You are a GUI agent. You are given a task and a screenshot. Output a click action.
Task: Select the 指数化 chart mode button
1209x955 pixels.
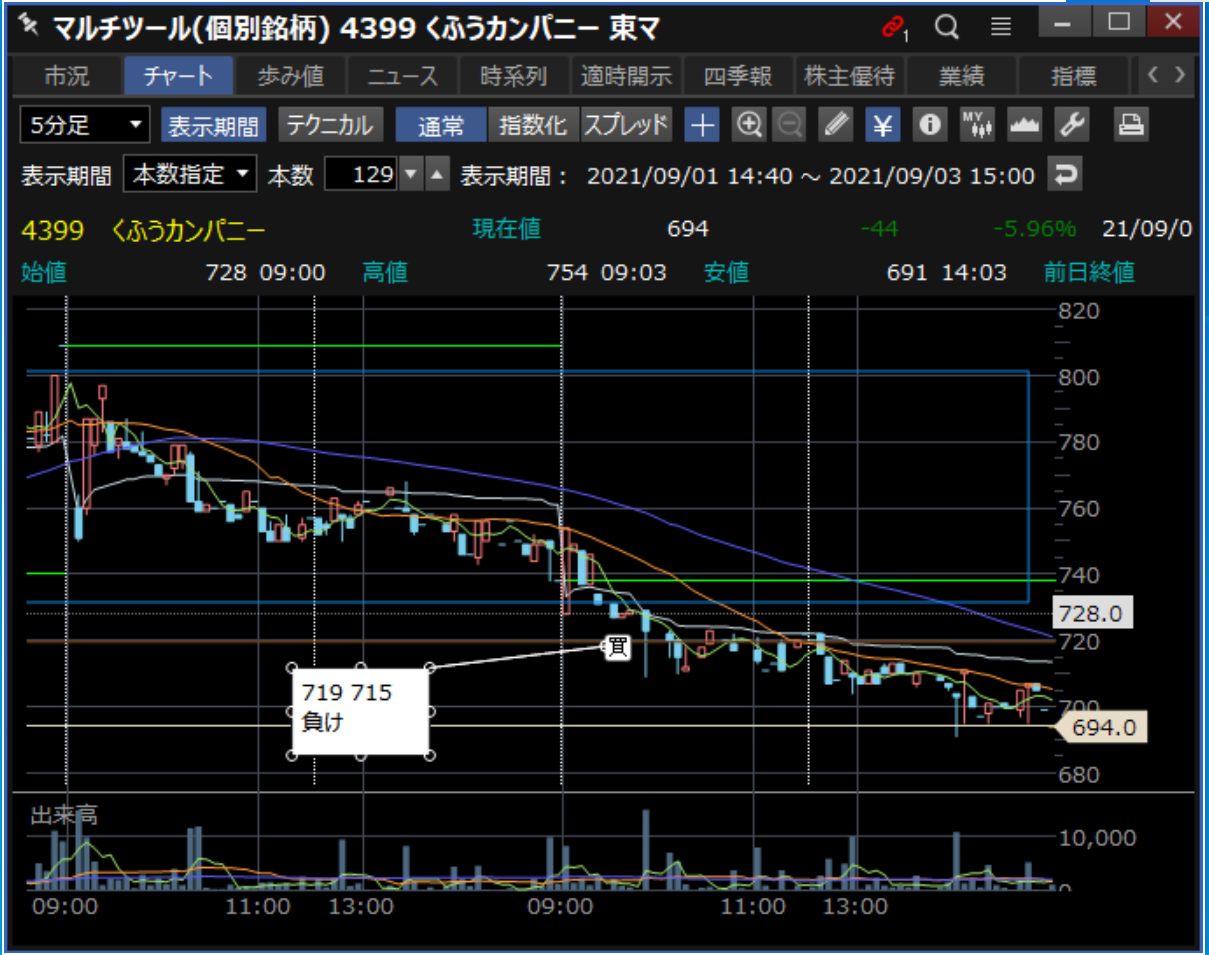(x=533, y=126)
